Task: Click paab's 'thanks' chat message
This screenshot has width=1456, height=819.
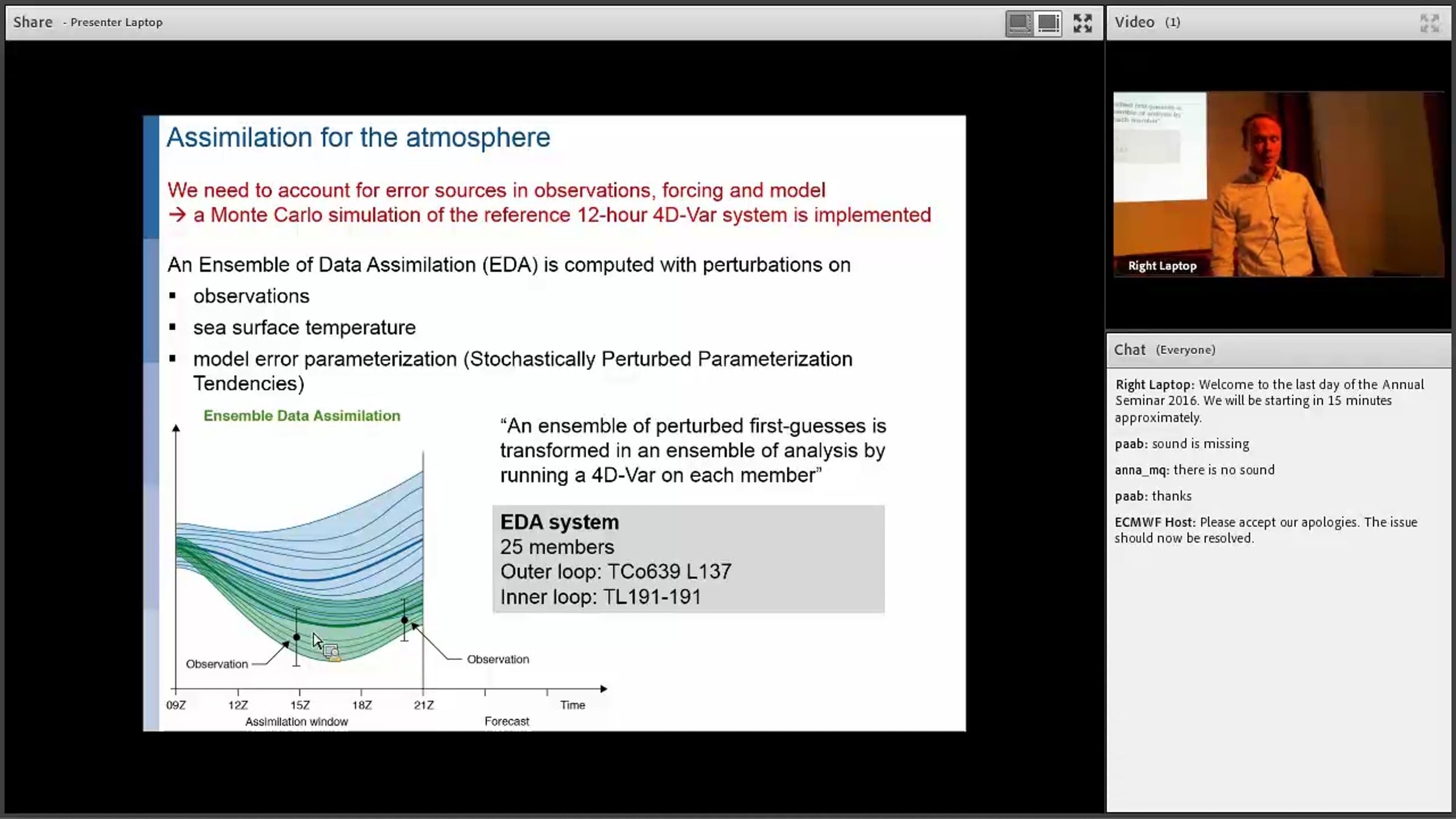Action: (x=1153, y=496)
